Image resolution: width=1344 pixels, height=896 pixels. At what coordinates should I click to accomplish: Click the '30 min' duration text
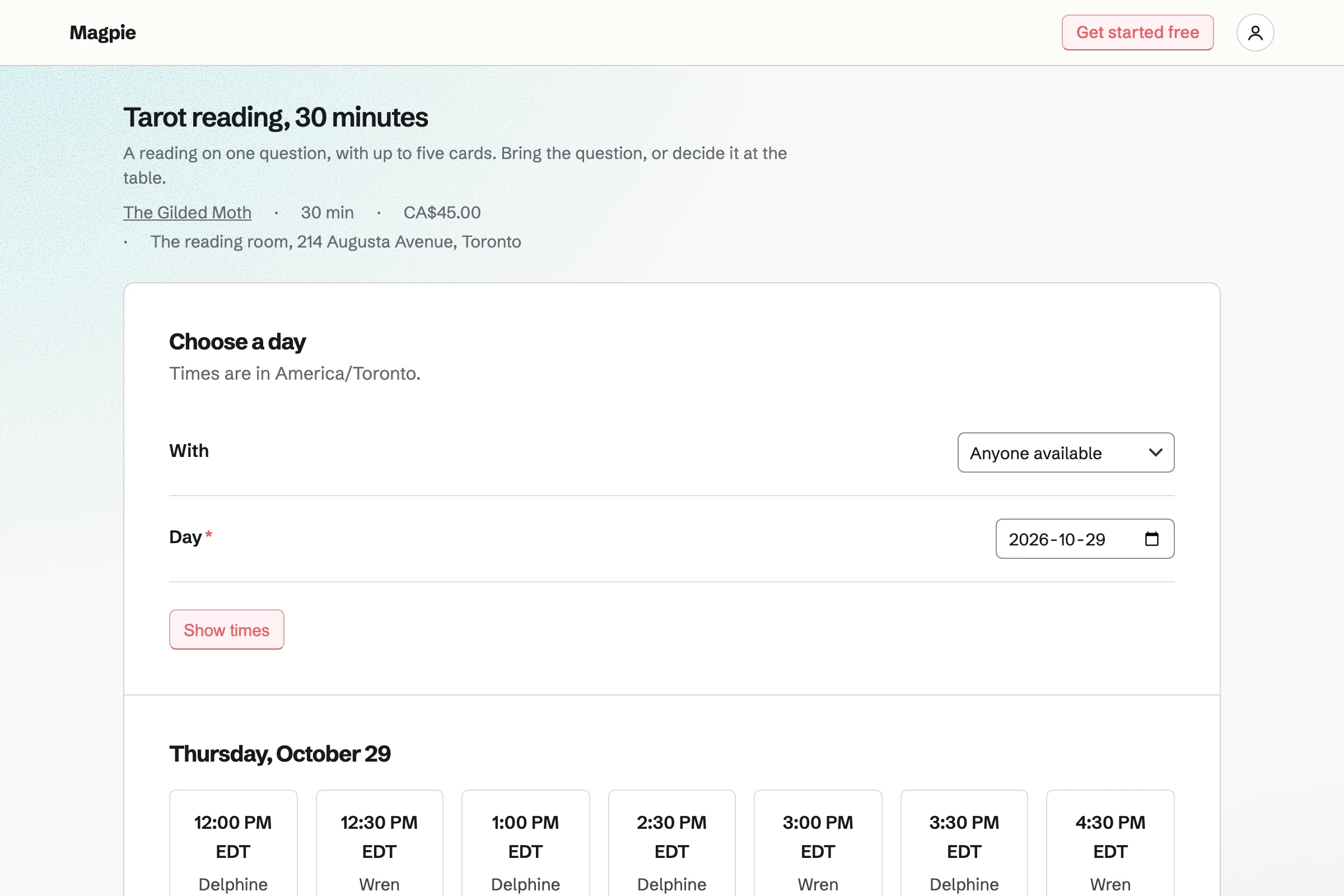pyautogui.click(x=328, y=213)
